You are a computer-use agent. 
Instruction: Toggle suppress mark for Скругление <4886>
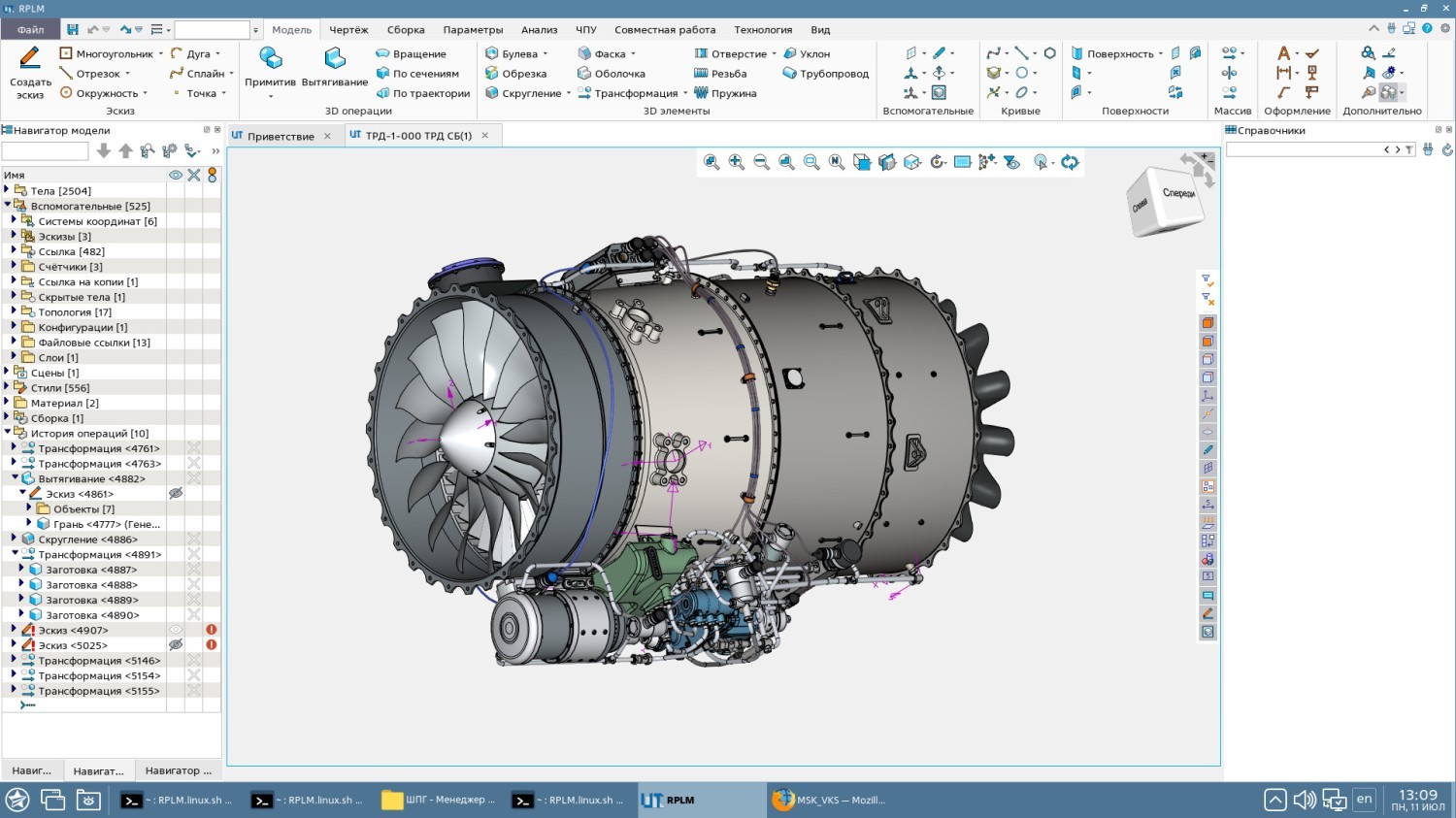point(194,540)
